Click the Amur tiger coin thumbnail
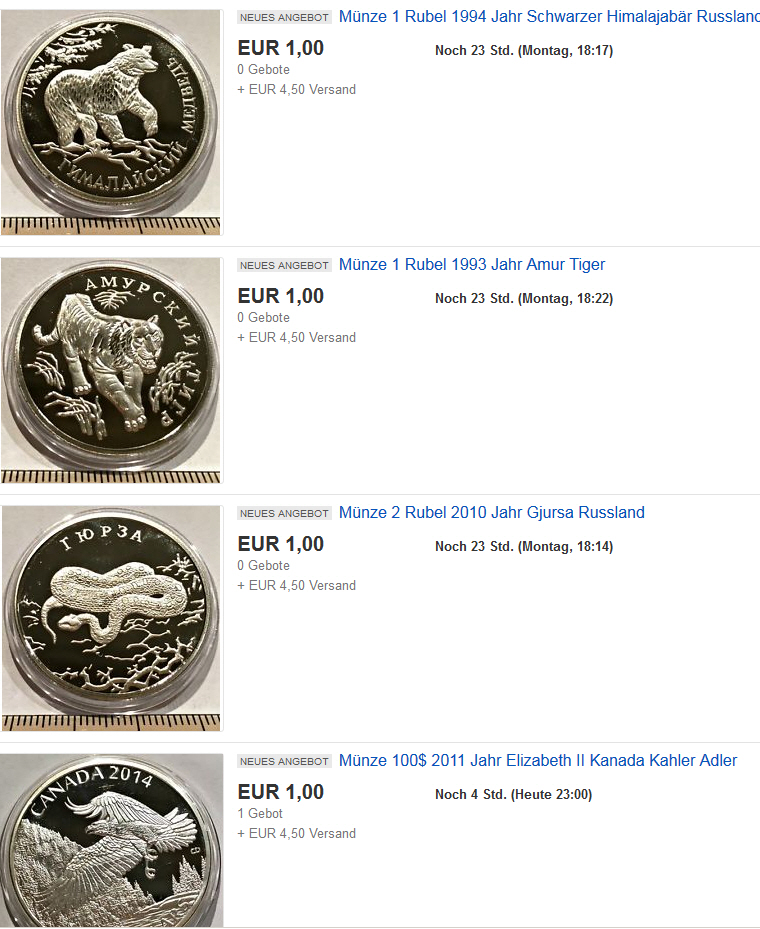760x929 pixels. tap(111, 370)
